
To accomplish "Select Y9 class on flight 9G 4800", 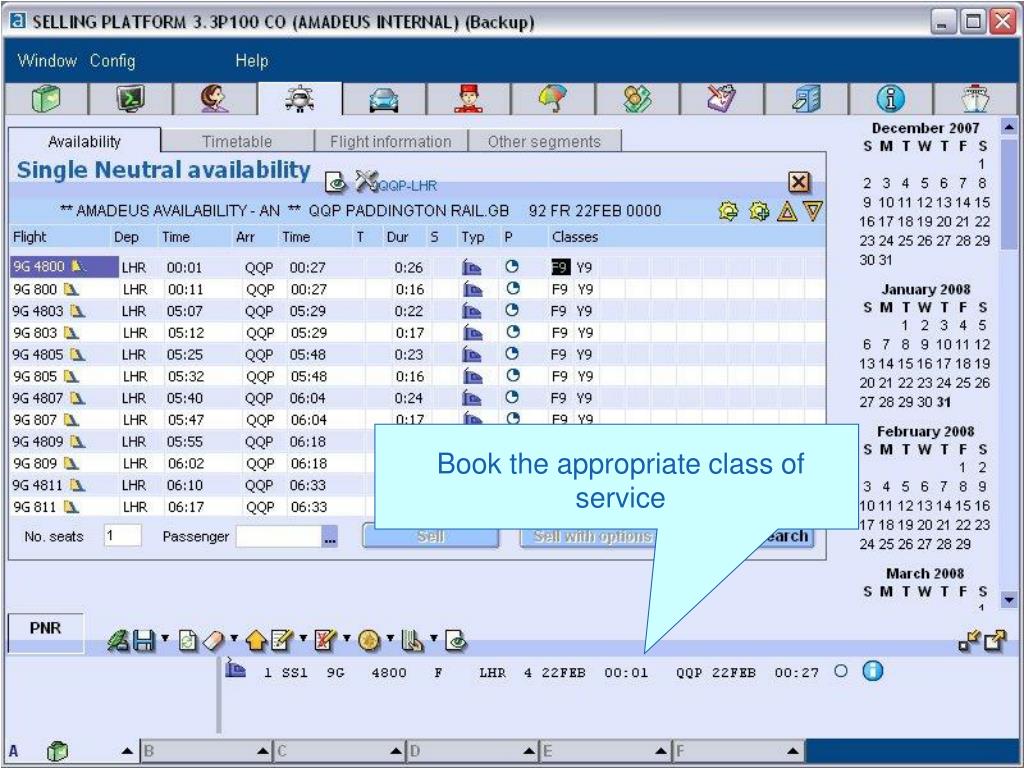I will point(584,267).
